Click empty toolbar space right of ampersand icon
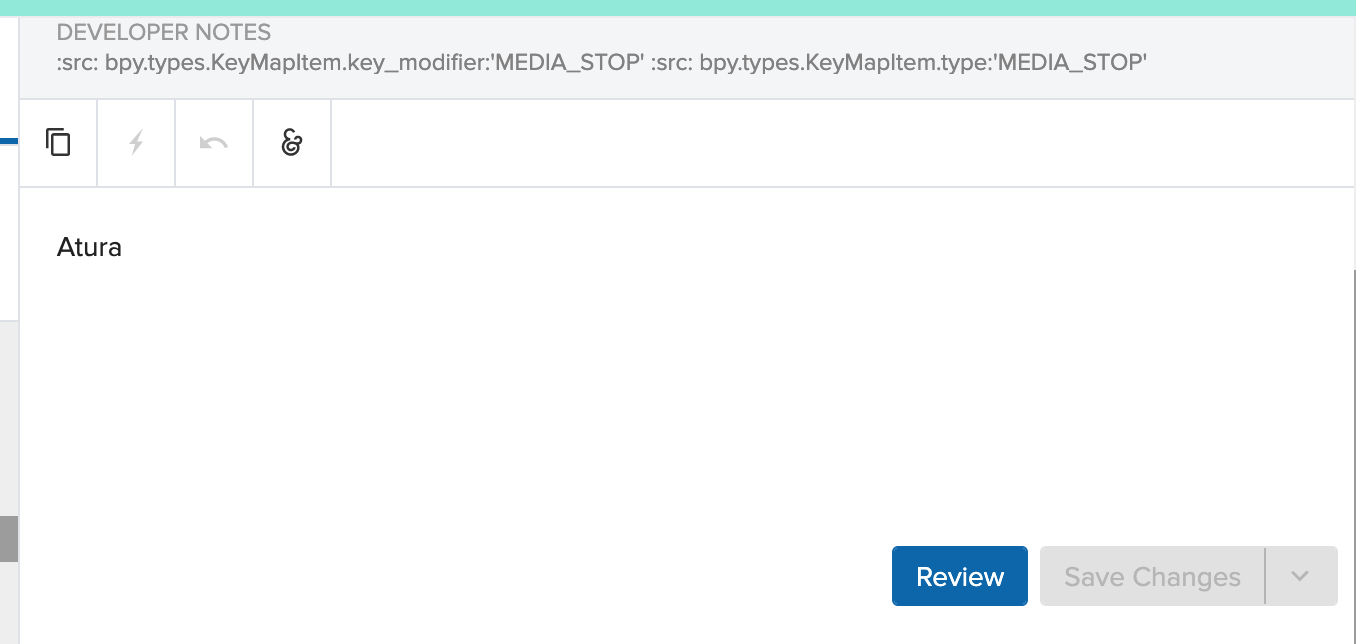 click(840, 143)
